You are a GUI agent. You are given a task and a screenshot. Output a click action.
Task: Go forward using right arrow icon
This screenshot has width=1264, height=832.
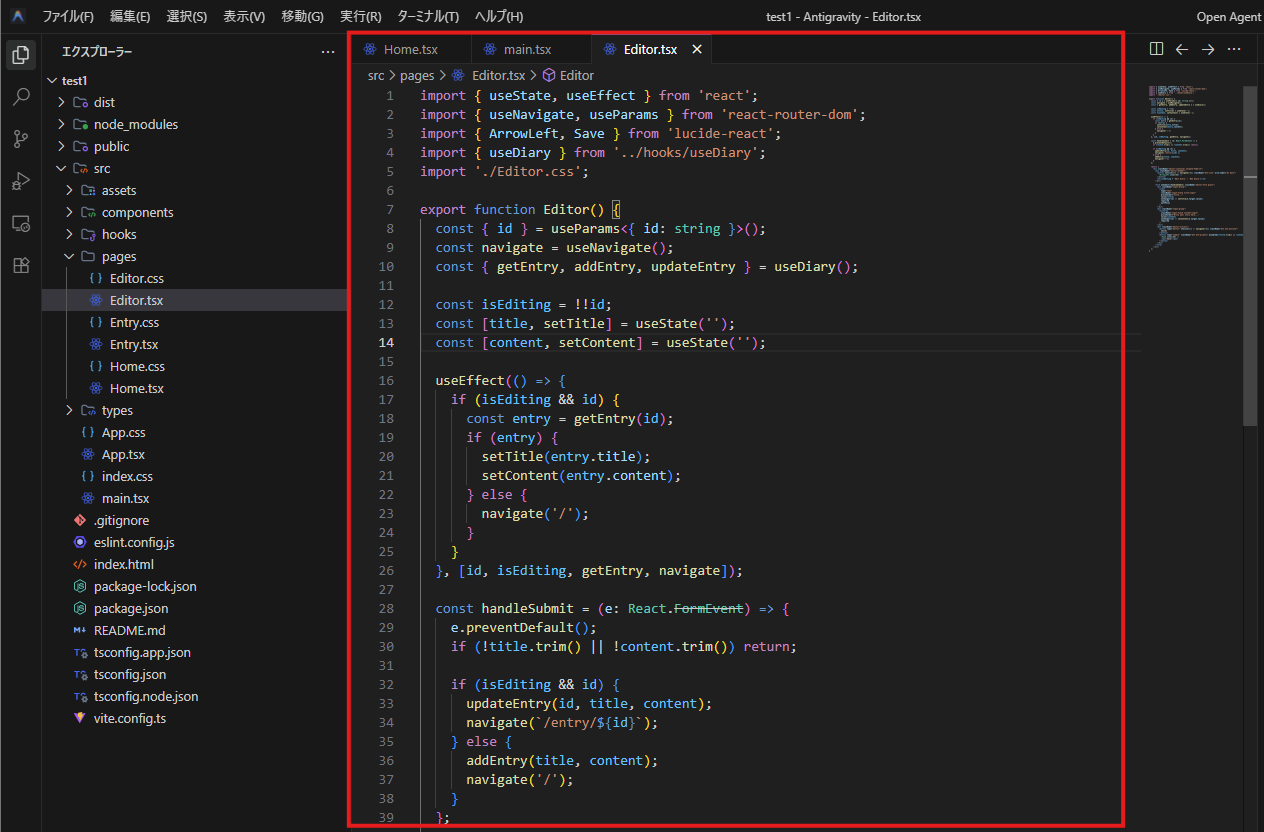[1208, 49]
